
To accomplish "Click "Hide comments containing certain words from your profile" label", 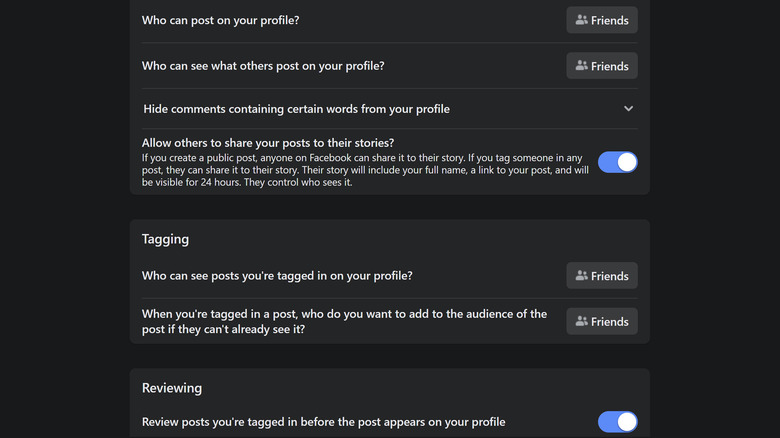I will point(296,108).
